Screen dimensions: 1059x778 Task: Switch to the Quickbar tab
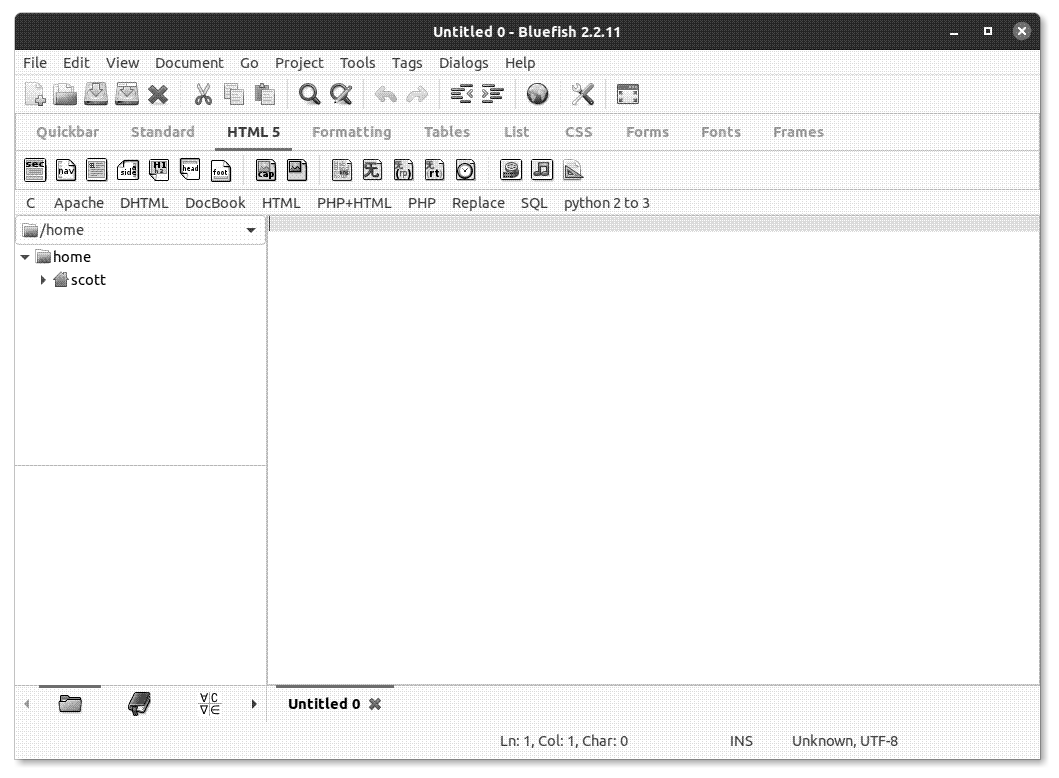[x=68, y=132]
